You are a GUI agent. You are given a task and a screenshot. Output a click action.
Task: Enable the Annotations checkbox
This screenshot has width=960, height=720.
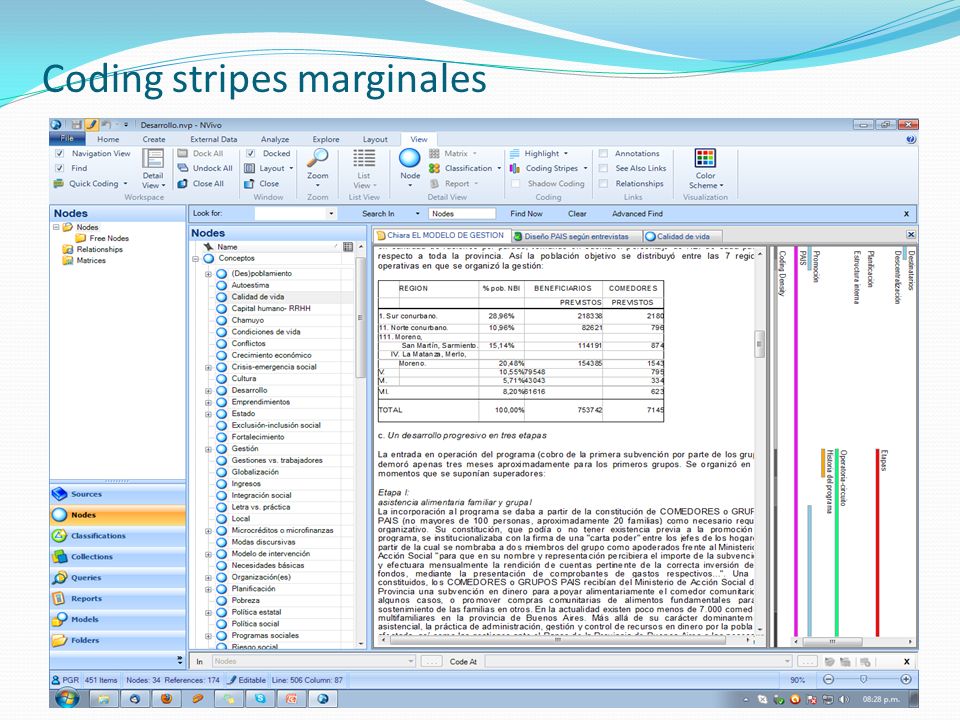(603, 153)
